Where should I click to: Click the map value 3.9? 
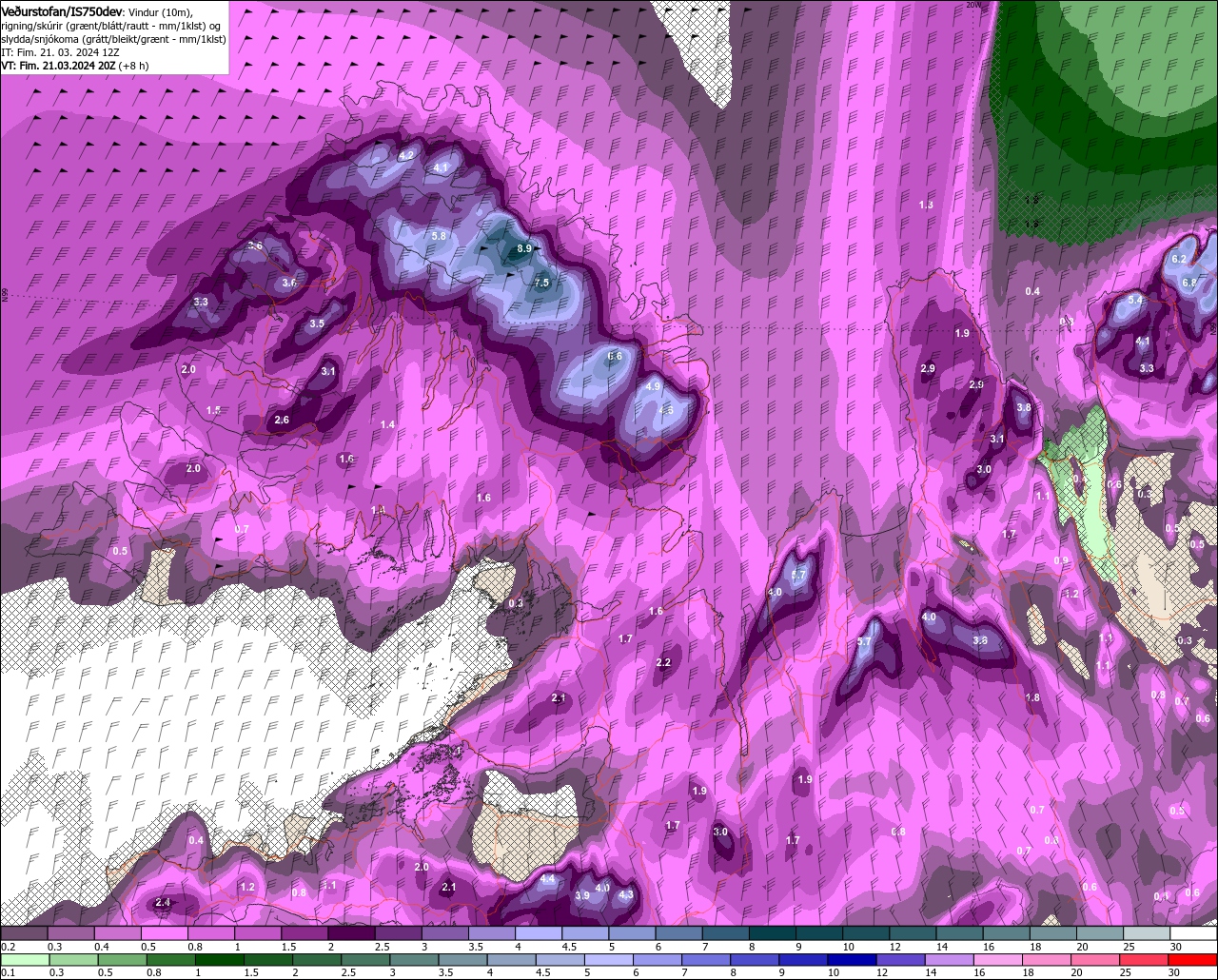click(x=582, y=895)
